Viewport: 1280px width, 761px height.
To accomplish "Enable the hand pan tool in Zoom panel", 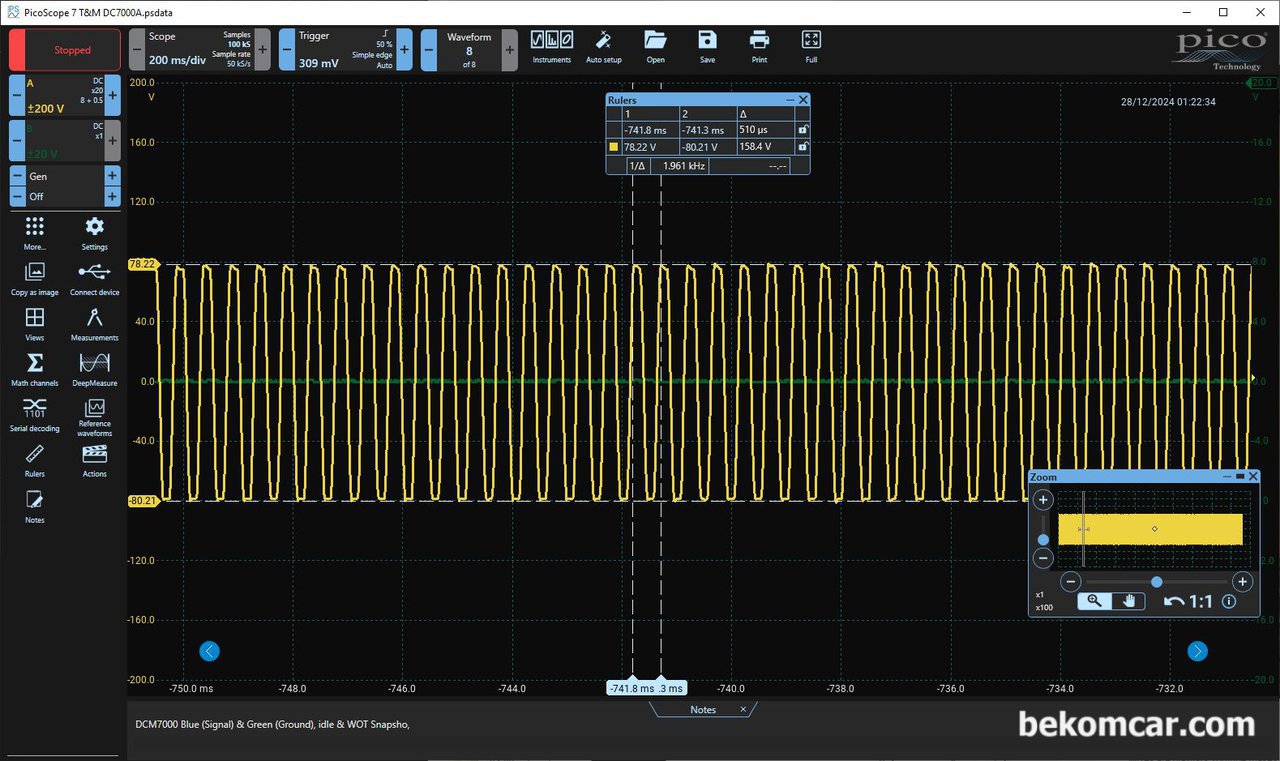I will coord(1129,601).
